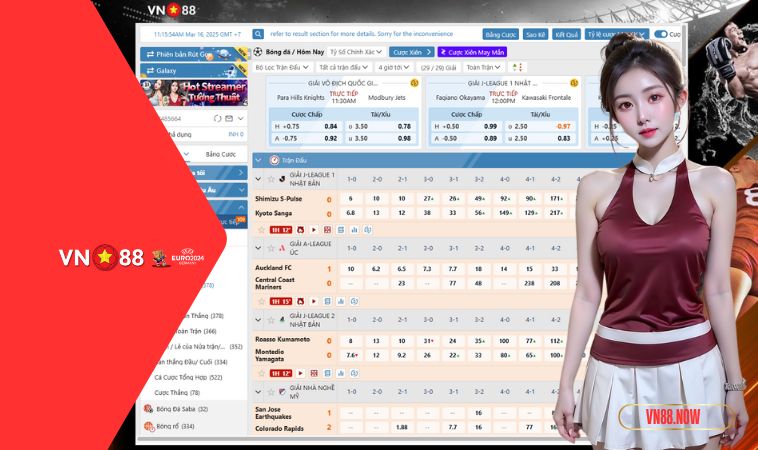Click the football icon beside Bóng đá / Hôm Nay
The height and width of the screenshot is (450, 758).
258,52
